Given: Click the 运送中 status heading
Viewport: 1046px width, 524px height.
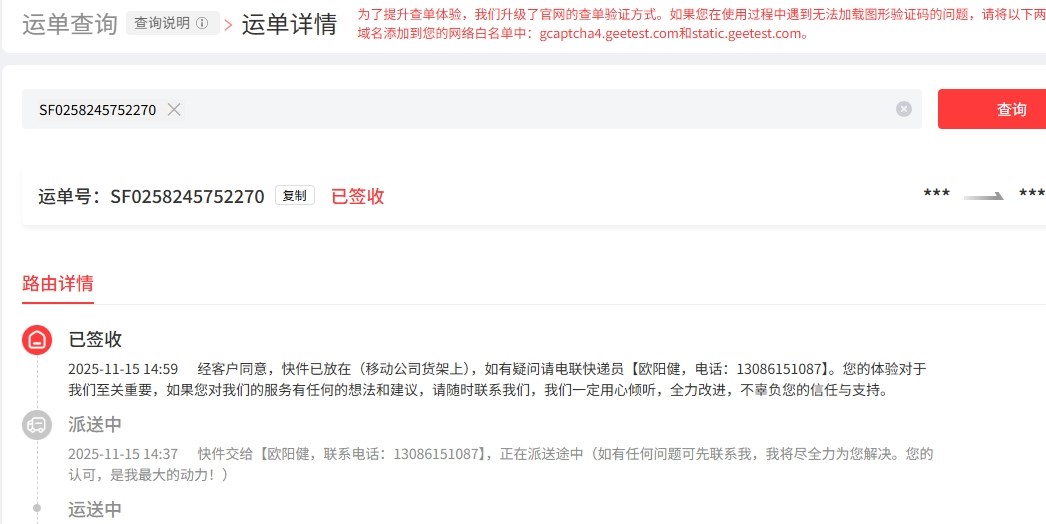Looking at the screenshot, I should [x=95, y=509].
